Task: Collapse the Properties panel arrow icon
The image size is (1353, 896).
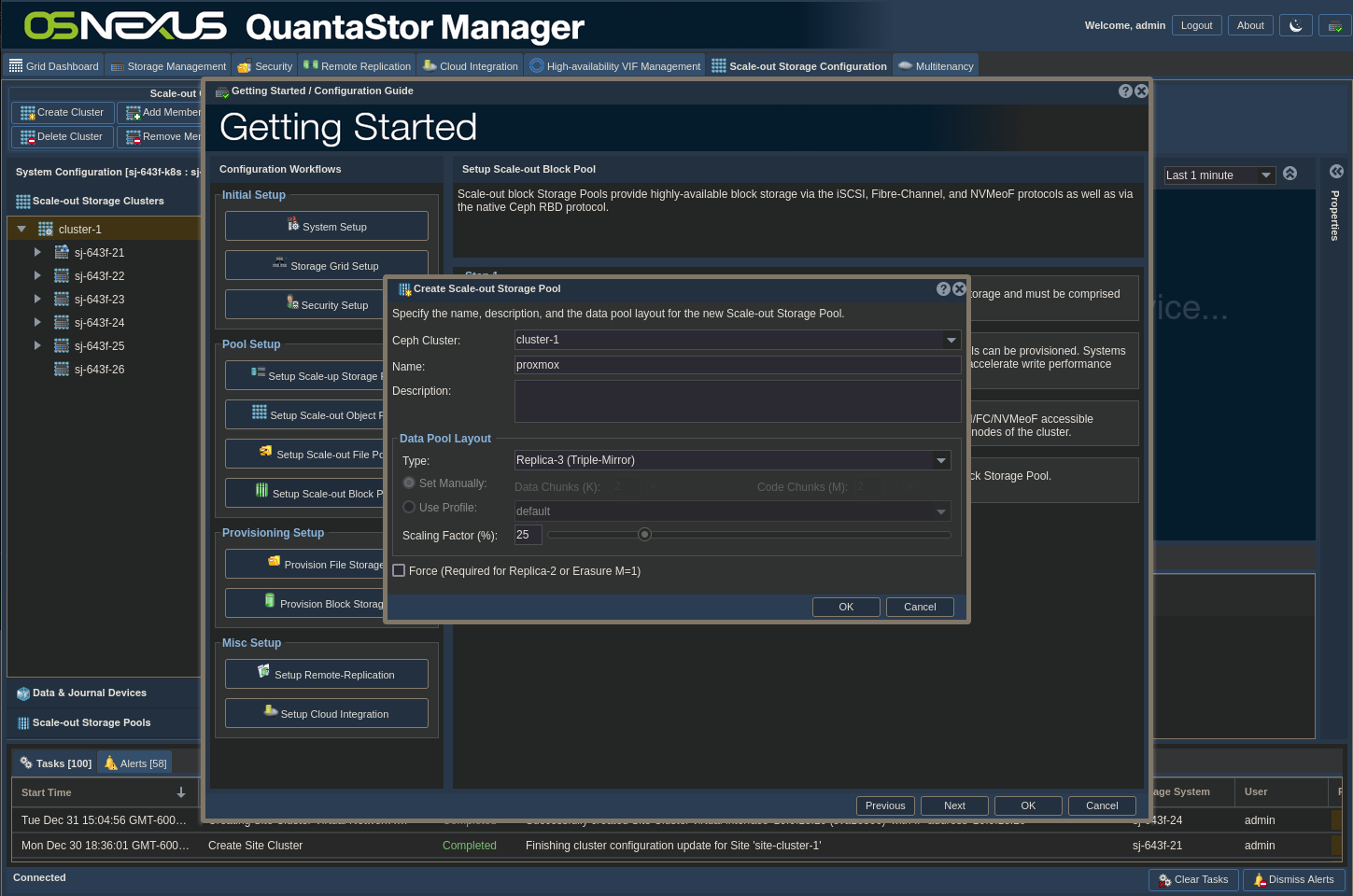Action: click(x=1336, y=172)
